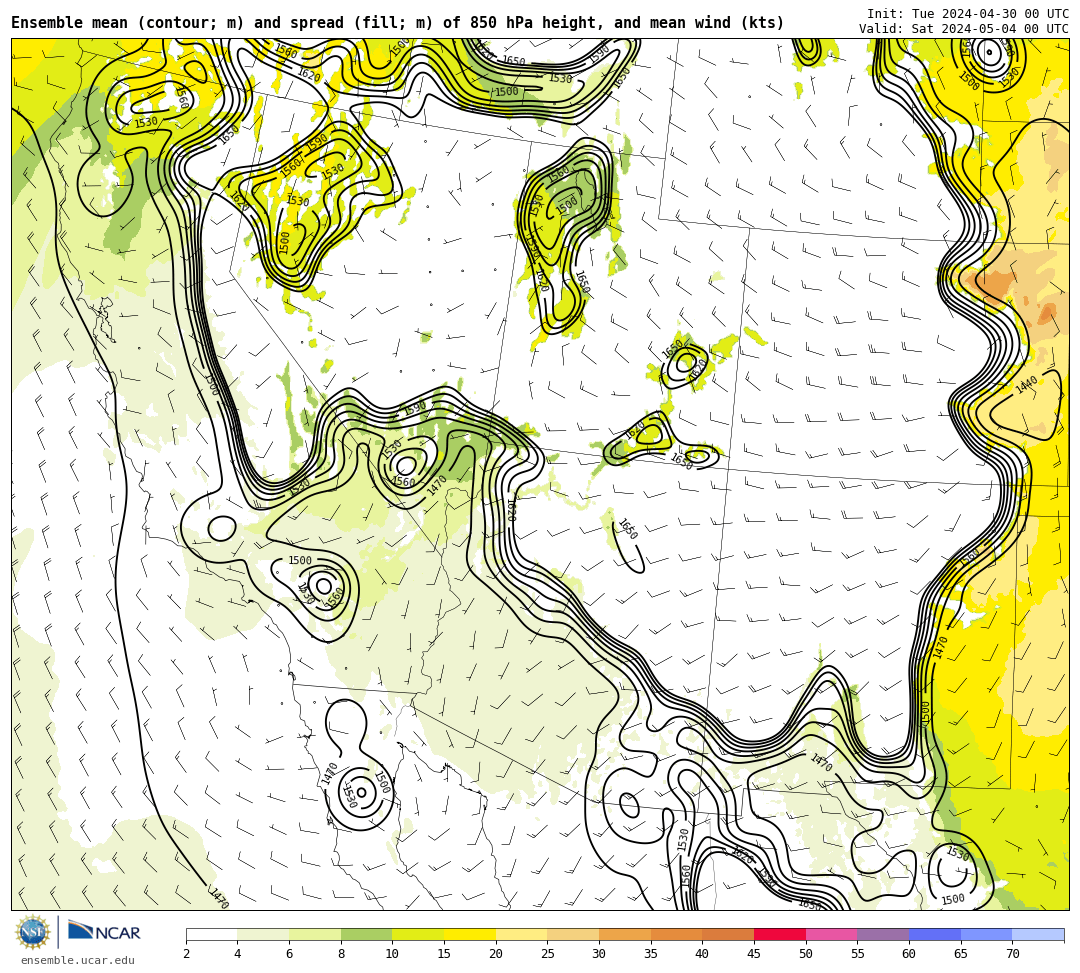Pick the orange 30–35 legend swatch
The width and height of the screenshot is (1080, 973).
[x=625, y=934]
